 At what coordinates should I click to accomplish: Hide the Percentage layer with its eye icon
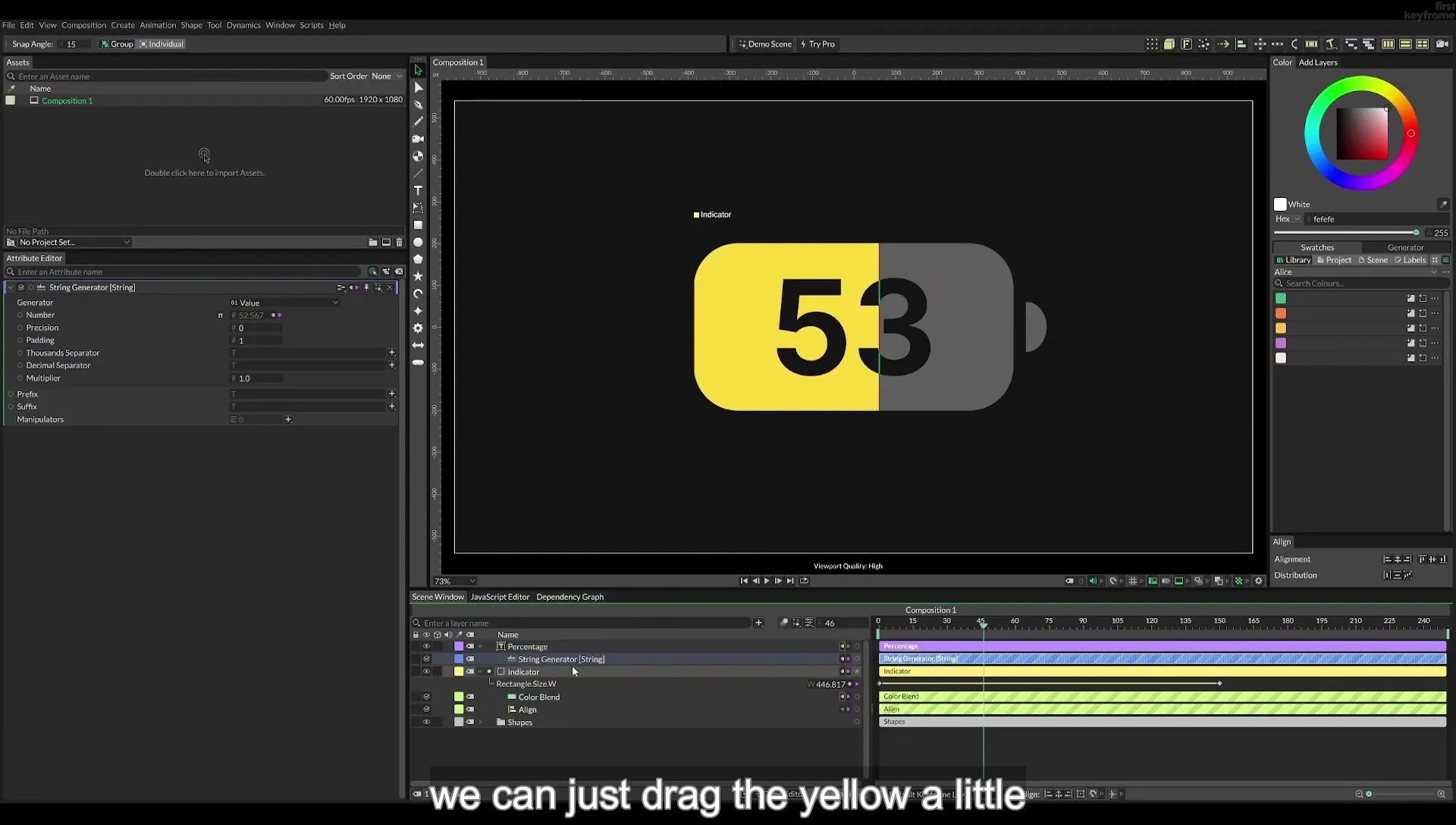(x=426, y=647)
